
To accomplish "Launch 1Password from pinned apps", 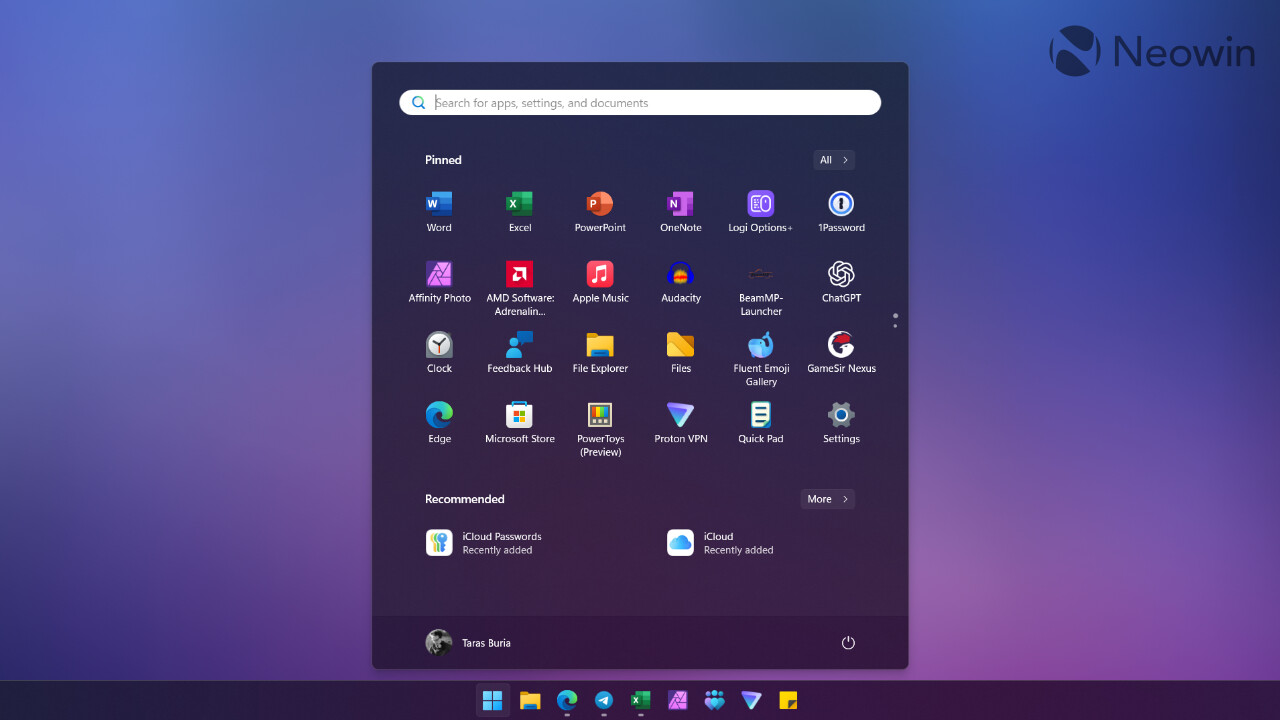I will pyautogui.click(x=841, y=212).
